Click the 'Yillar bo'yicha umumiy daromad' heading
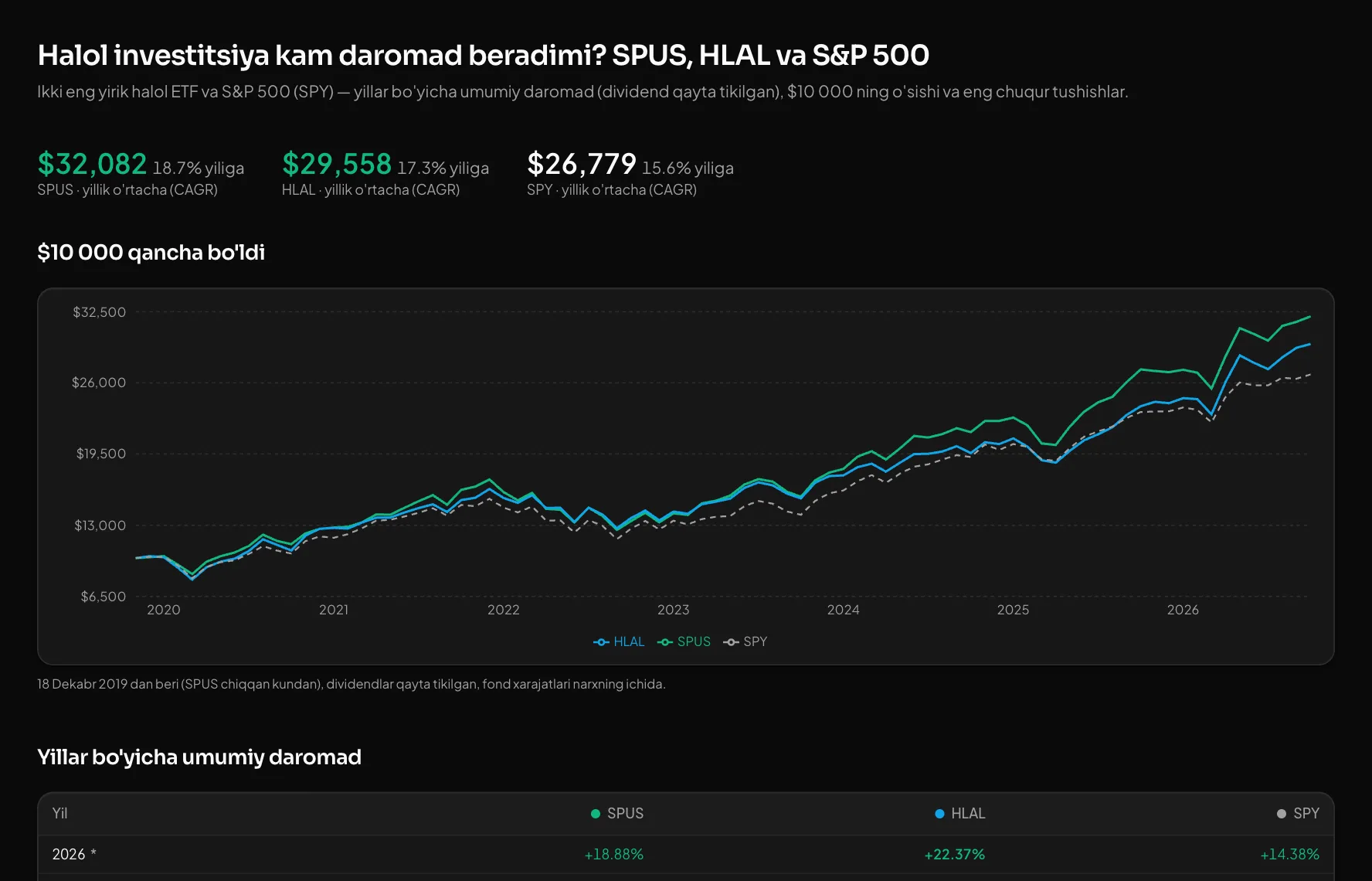1372x881 pixels. (x=199, y=757)
